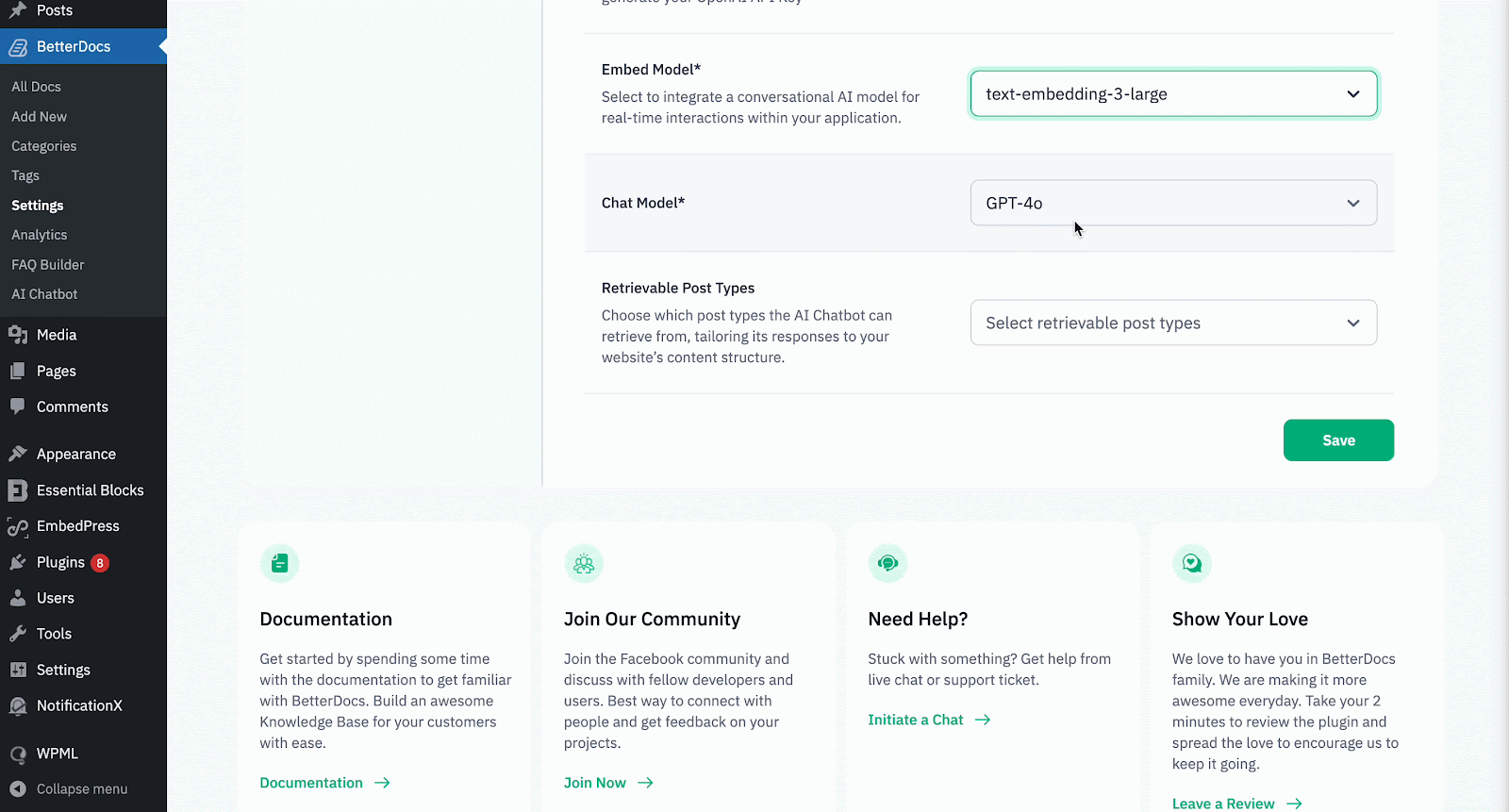
Task: Click the Plugins update count badge
Action: coord(100,563)
